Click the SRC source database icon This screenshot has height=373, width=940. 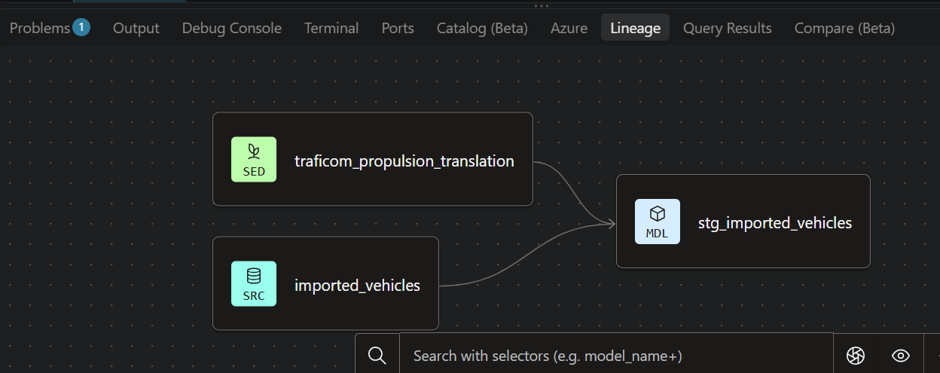[254, 284]
